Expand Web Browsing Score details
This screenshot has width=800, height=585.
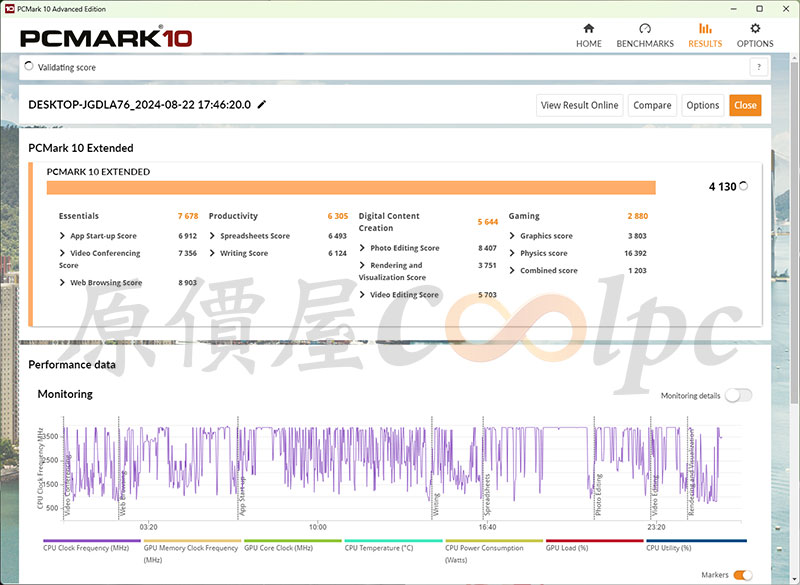pos(62,283)
